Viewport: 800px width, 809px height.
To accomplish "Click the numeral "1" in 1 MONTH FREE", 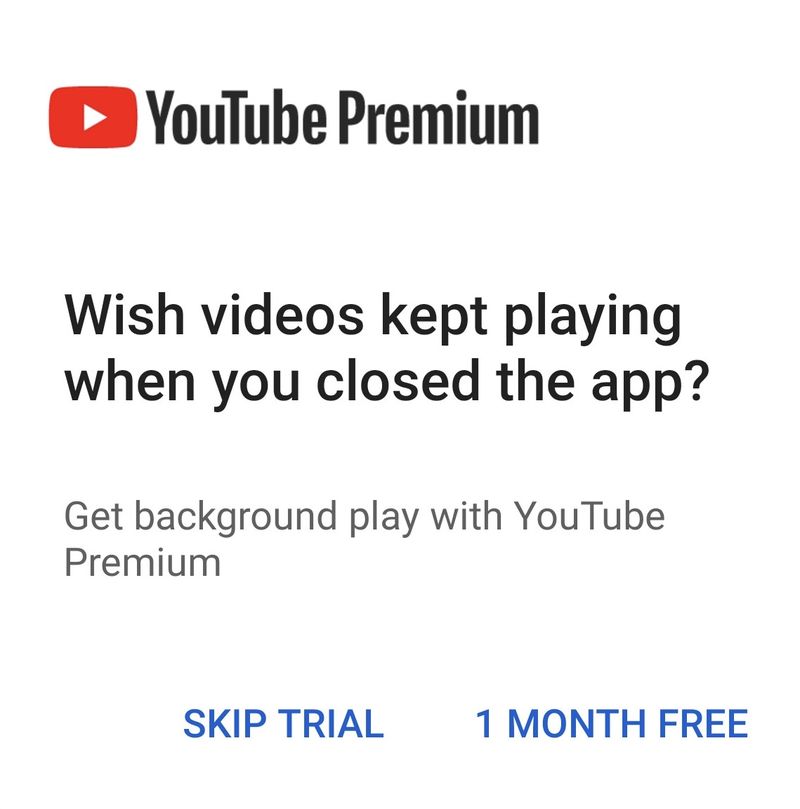I will 484,724.
